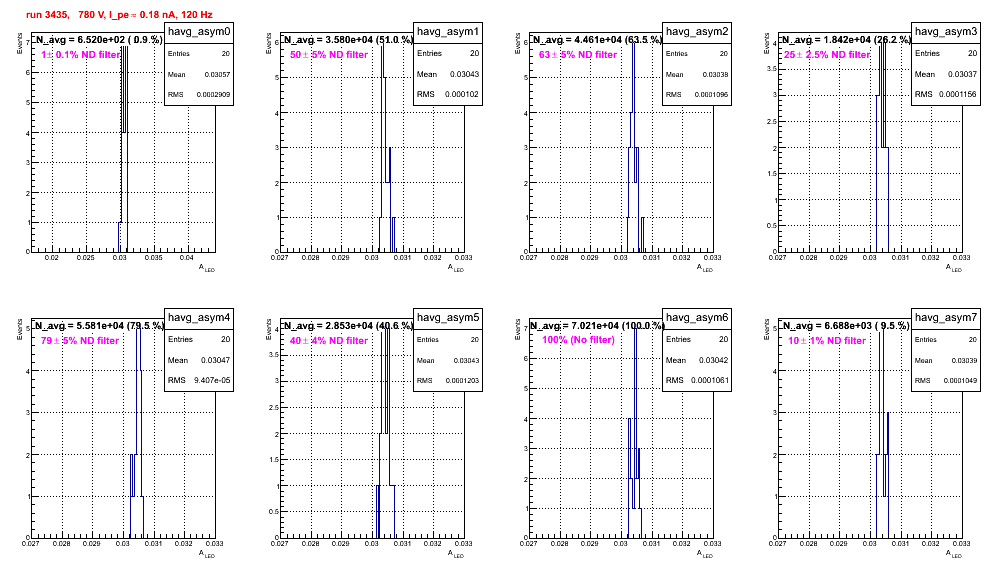Select the 'N_avg = 6.520e+02 ( 0.9.%)' label
This screenshot has width=996, height=572.
[98, 39]
